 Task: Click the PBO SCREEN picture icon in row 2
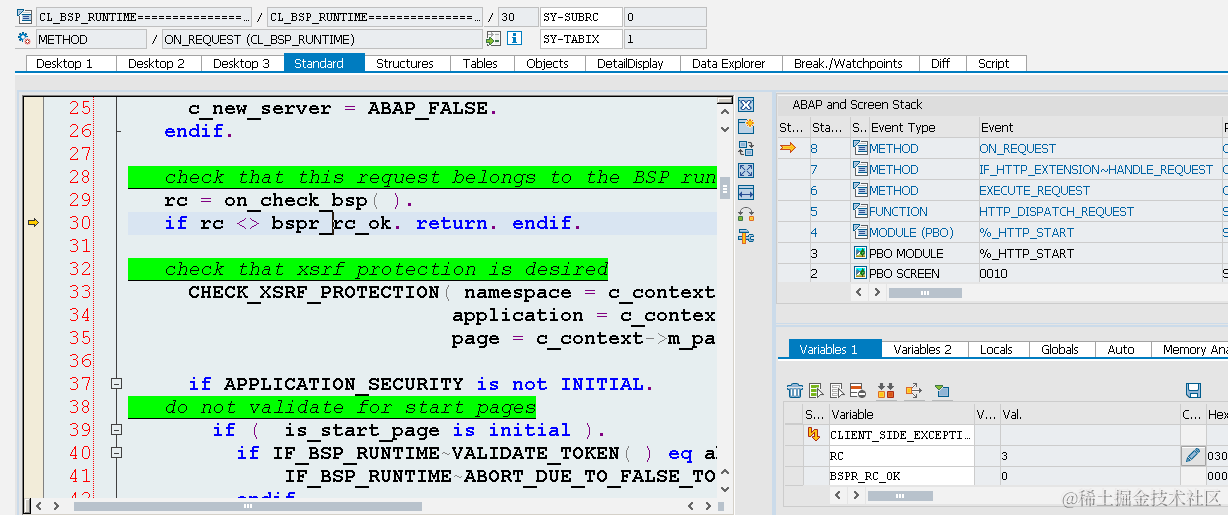click(x=860, y=273)
